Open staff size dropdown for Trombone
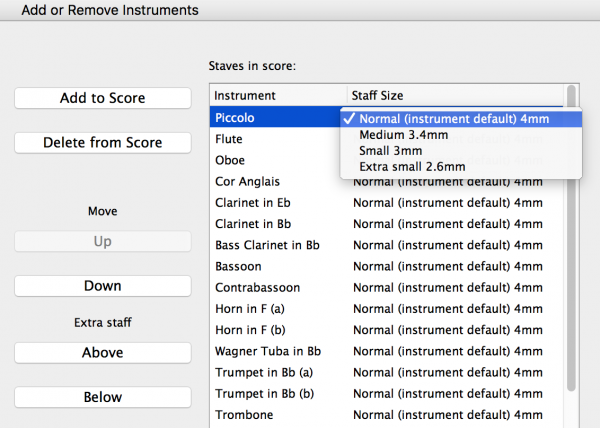 point(448,415)
